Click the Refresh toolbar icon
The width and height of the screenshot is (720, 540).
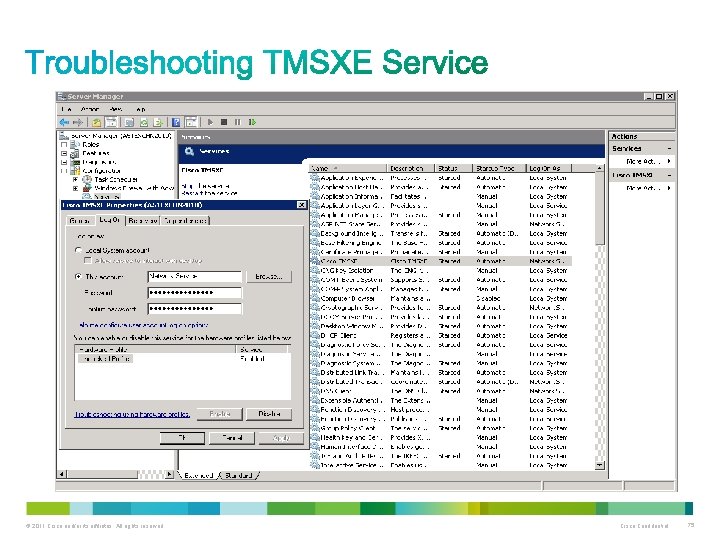pyautogui.click(x=144, y=122)
